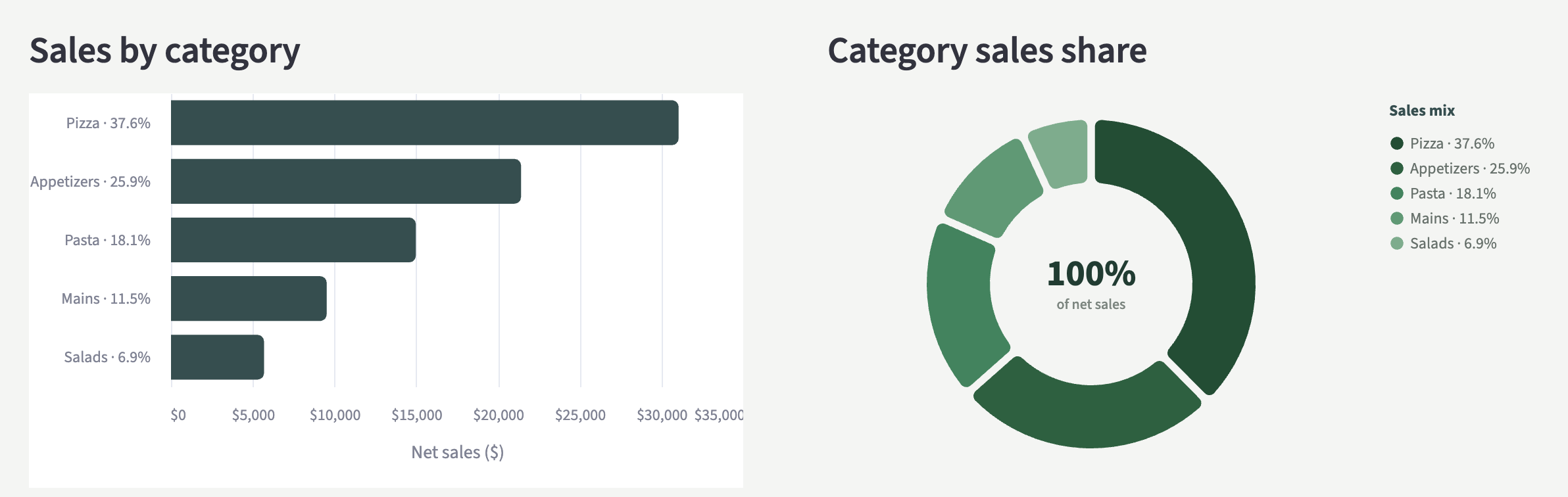Image resolution: width=1568 pixels, height=497 pixels.
Task: Click the Appetizers bar in the bar chart
Action: coord(346,181)
